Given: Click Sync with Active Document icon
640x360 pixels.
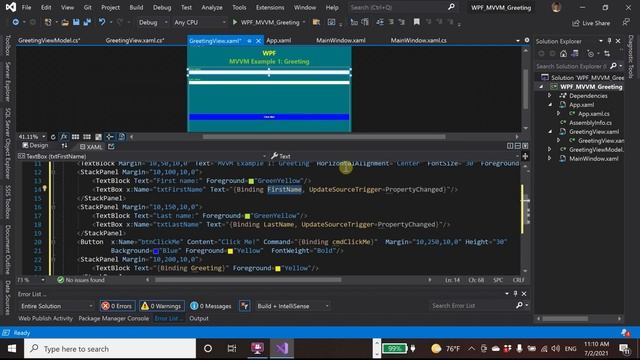Looking at the screenshot, I should tap(607, 53).
